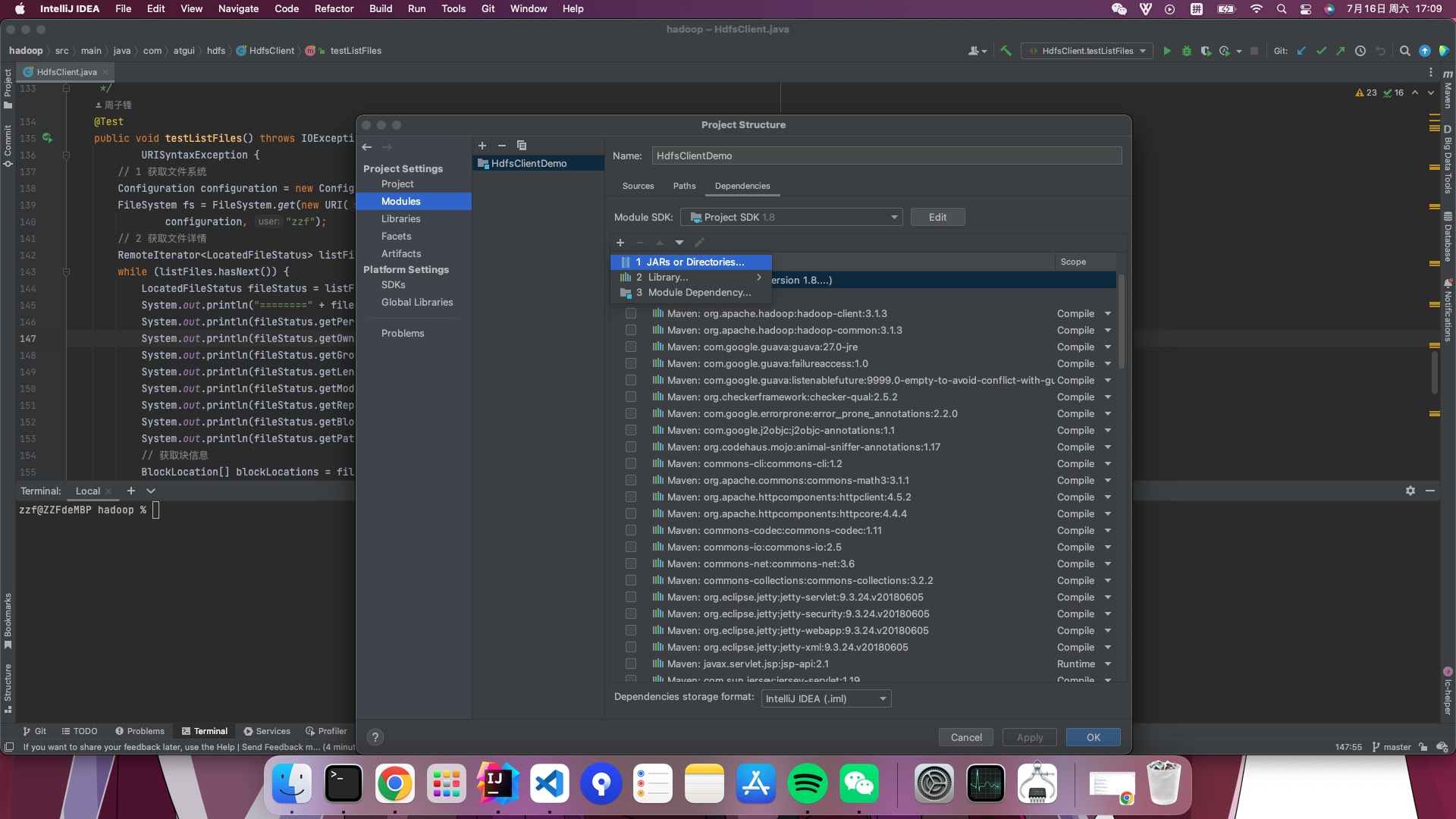The image size is (1456, 819).
Task: Click the Search Everywhere magnifier icon
Action: pos(1404,51)
